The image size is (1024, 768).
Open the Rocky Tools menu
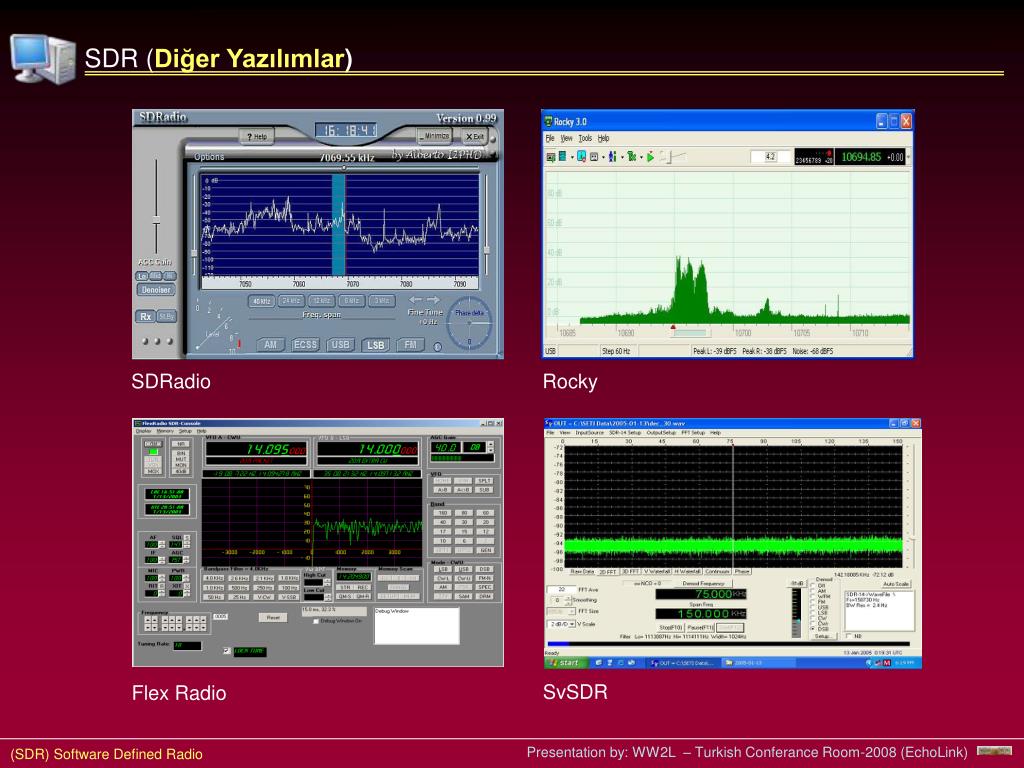tap(585, 138)
